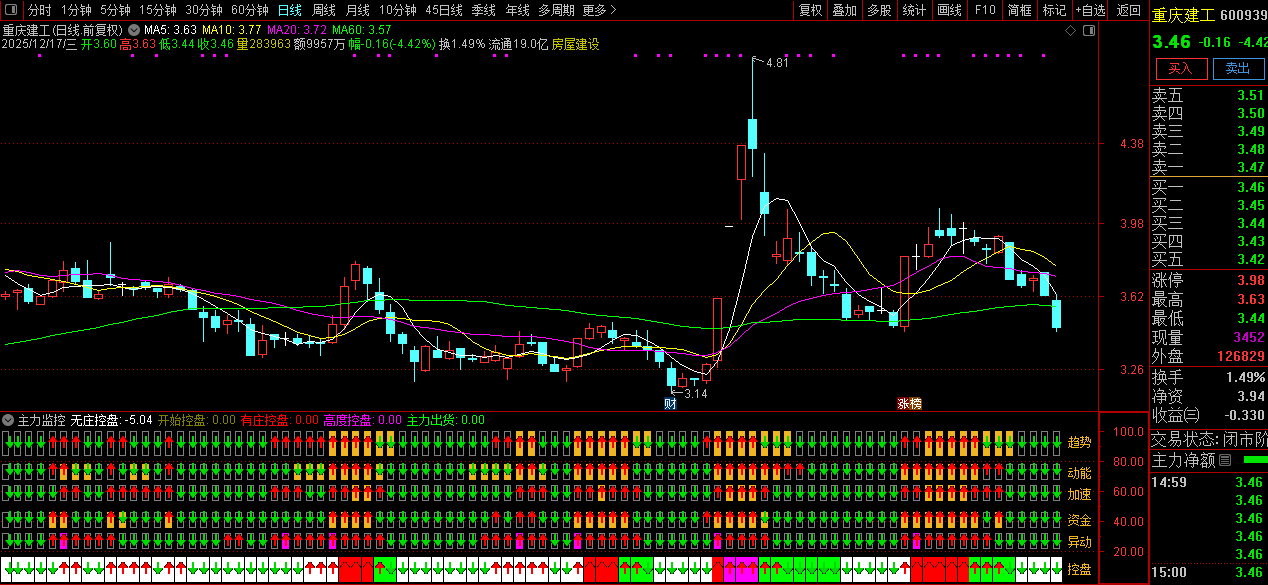Expand the 主力监控 indicator dropdown
The width and height of the screenshot is (1268, 585).
pyautogui.click(x=9, y=420)
